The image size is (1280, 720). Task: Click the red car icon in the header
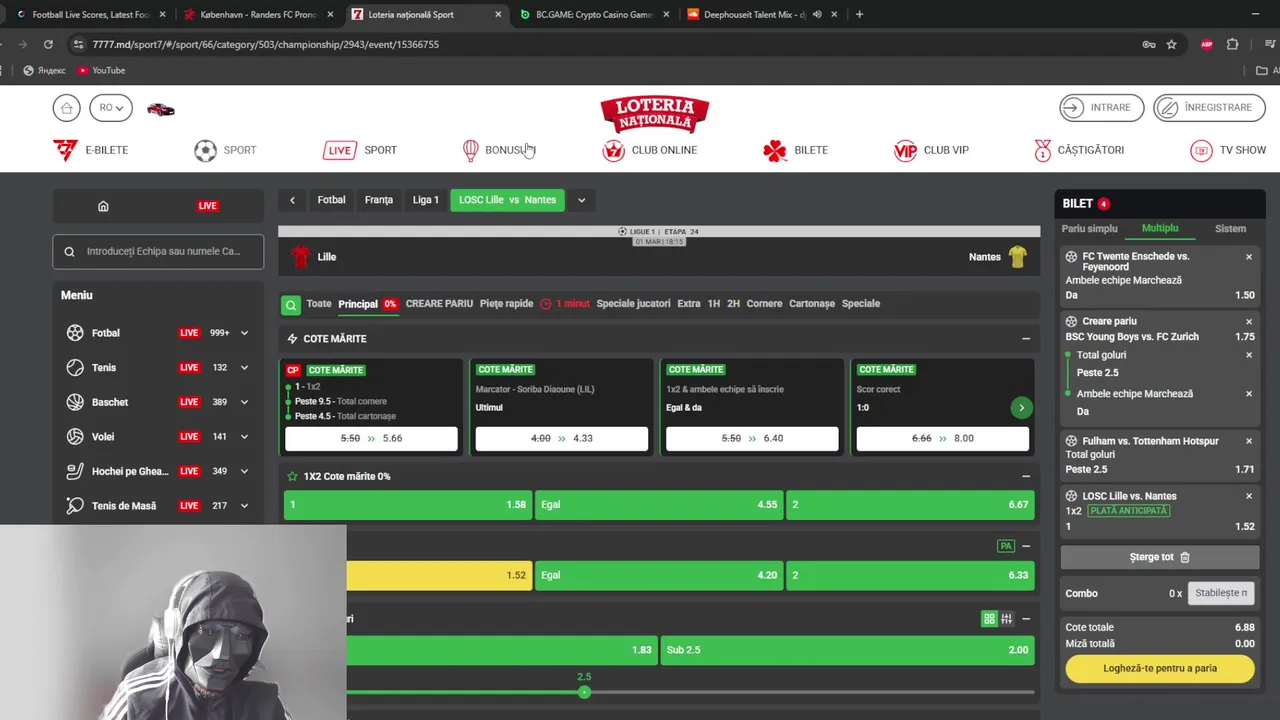(x=160, y=109)
